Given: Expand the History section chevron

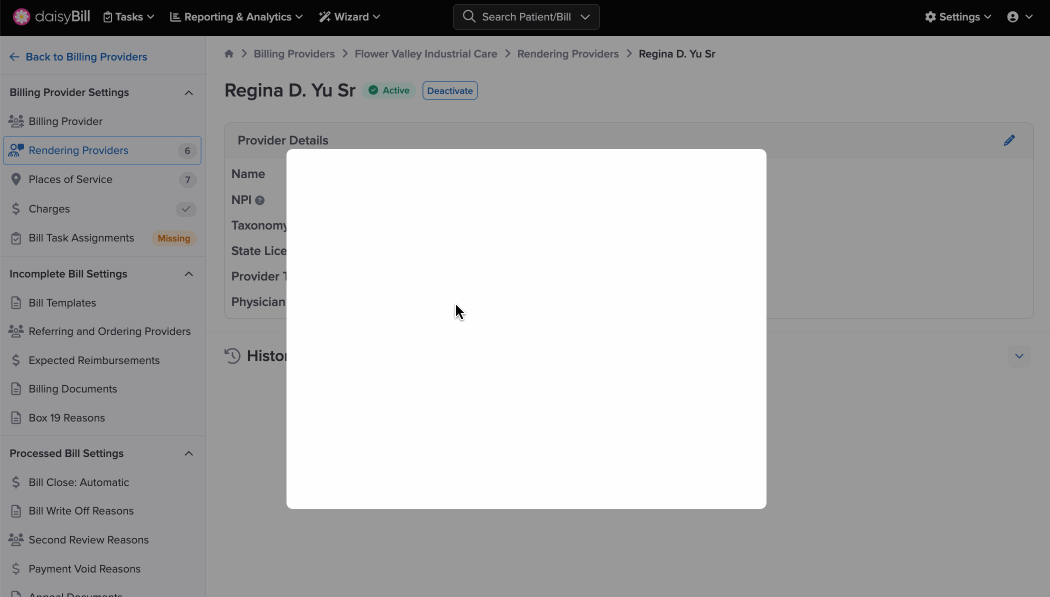Looking at the screenshot, I should coord(1019,356).
